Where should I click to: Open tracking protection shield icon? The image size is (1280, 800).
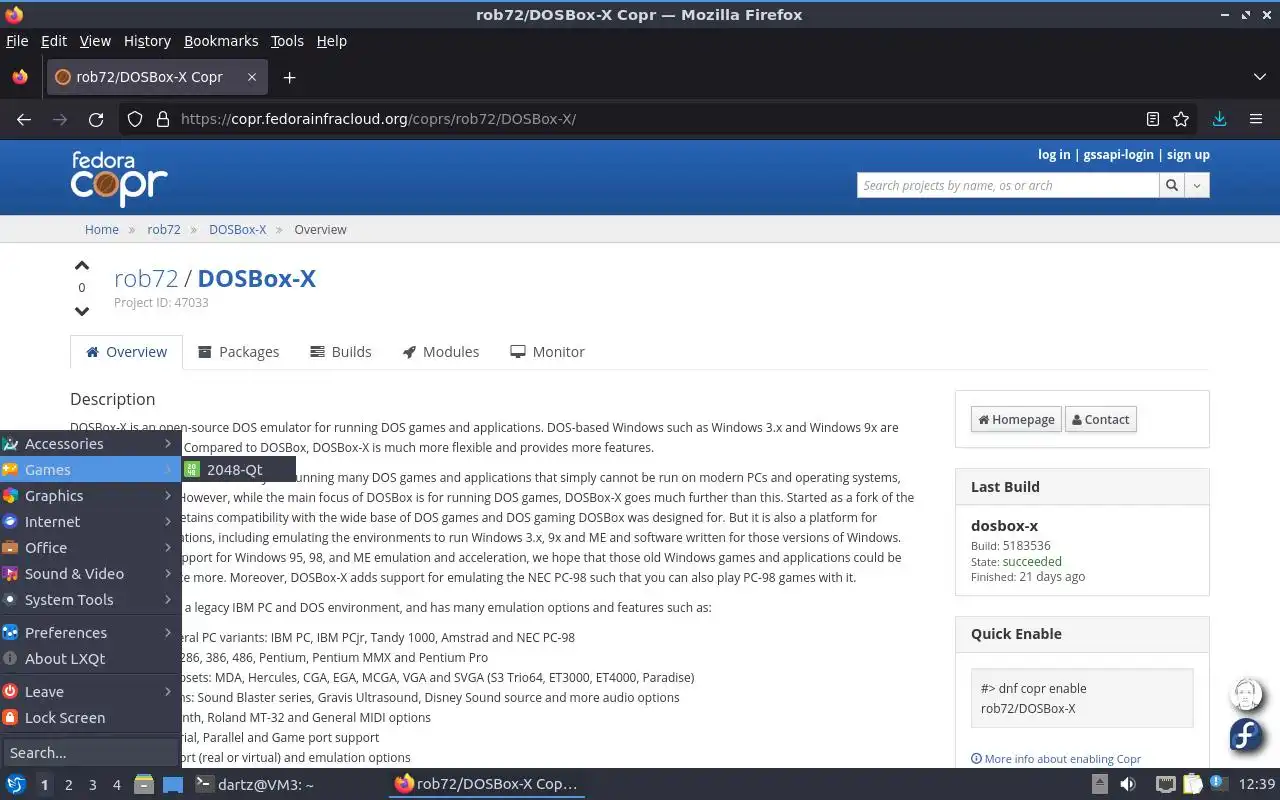(135, 119)
